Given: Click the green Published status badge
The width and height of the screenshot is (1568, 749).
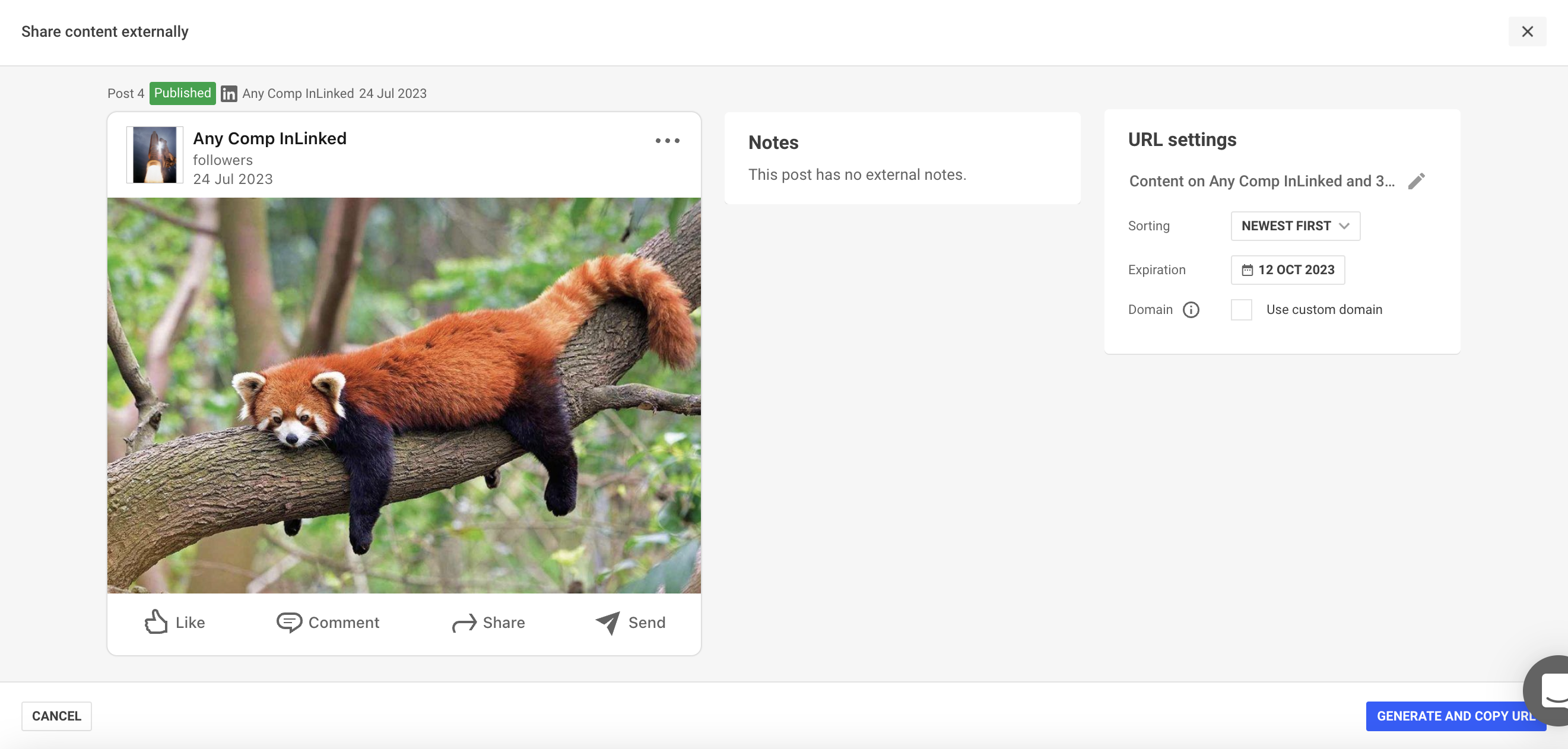Looking at the screenshot, I should click(x=182, y=93).
